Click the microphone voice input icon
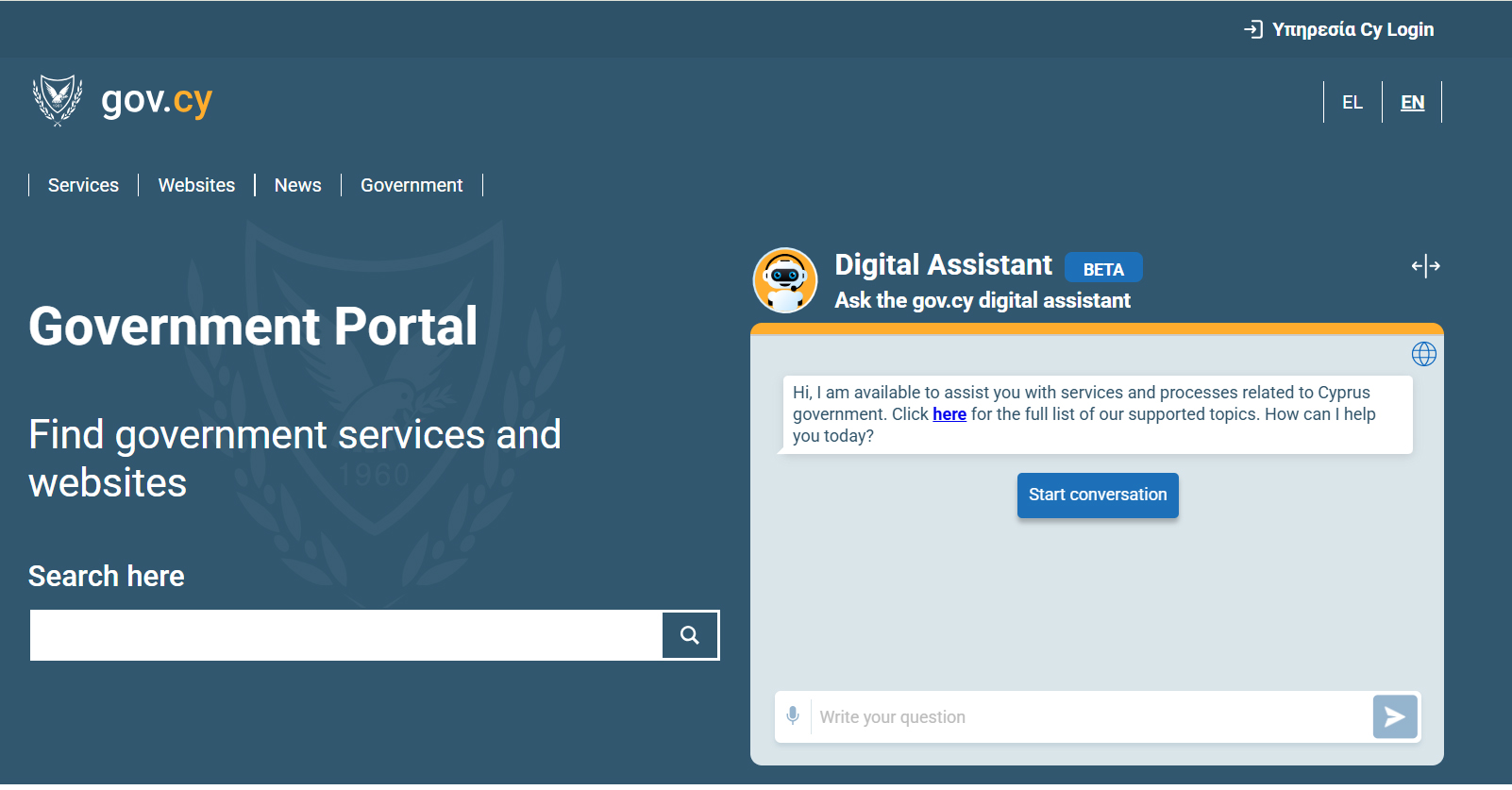 pos(793,716)
